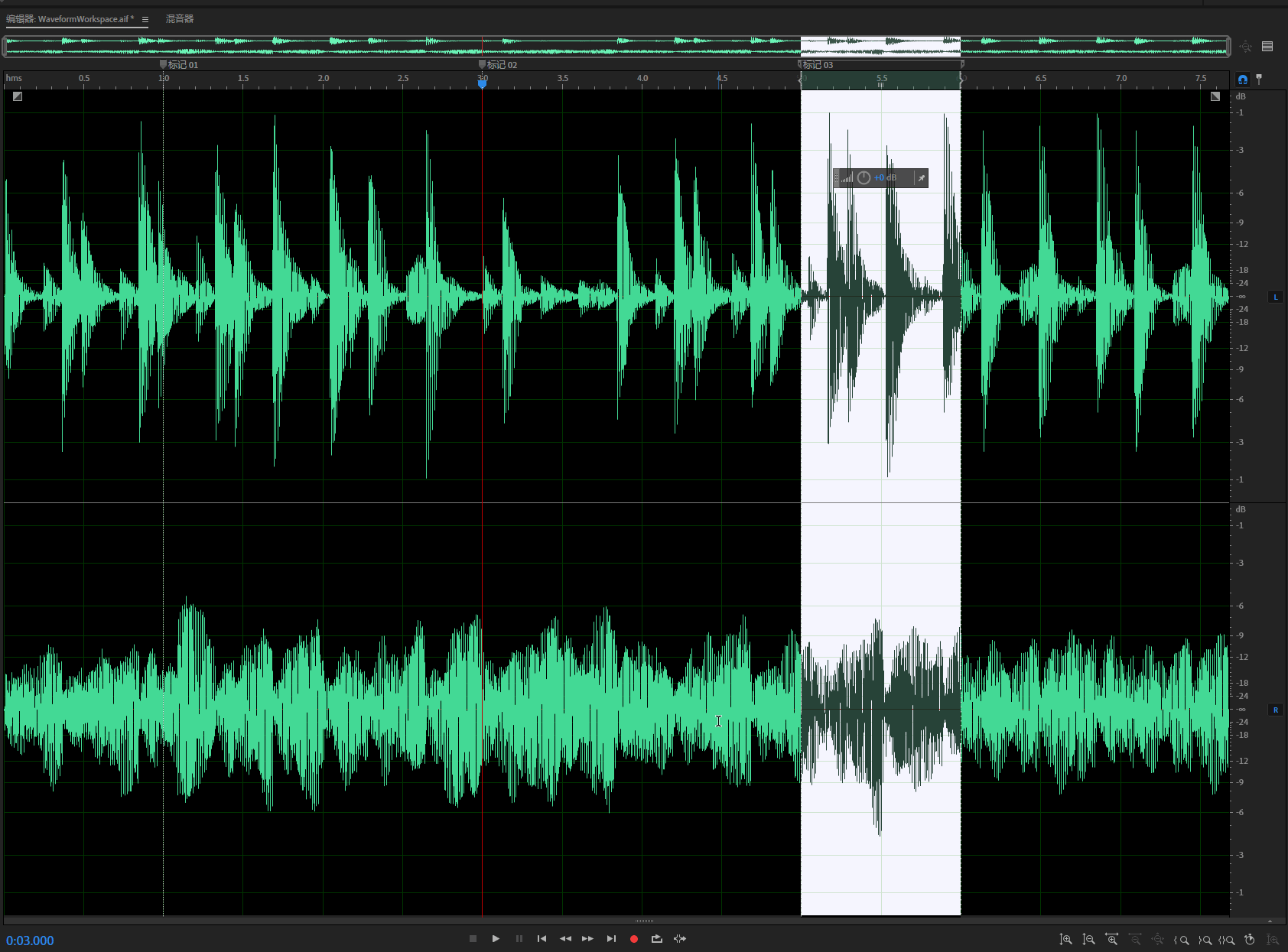Zoom in amplitude

(x=1065, y=940)
